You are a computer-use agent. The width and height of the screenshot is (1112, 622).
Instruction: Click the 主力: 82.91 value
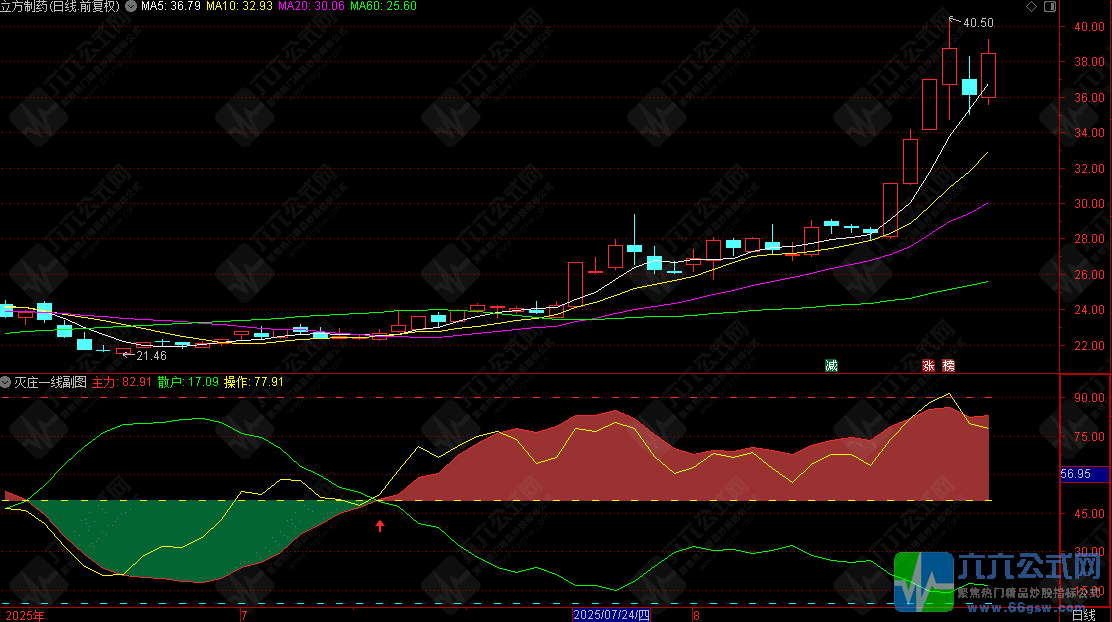[x=122, y=382]
